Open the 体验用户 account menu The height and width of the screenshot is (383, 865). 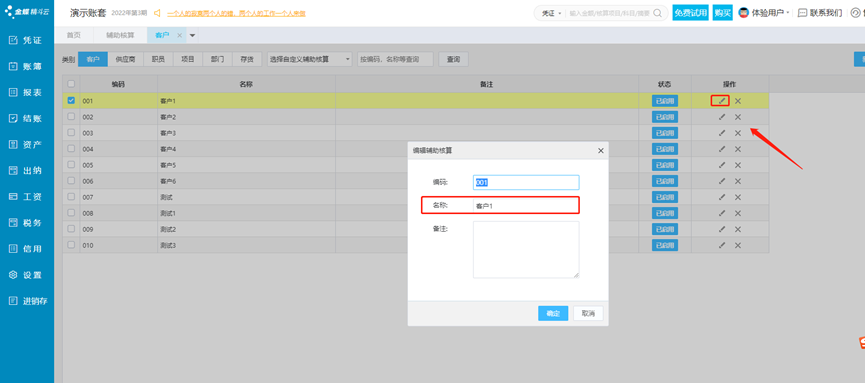coord(763,13)
